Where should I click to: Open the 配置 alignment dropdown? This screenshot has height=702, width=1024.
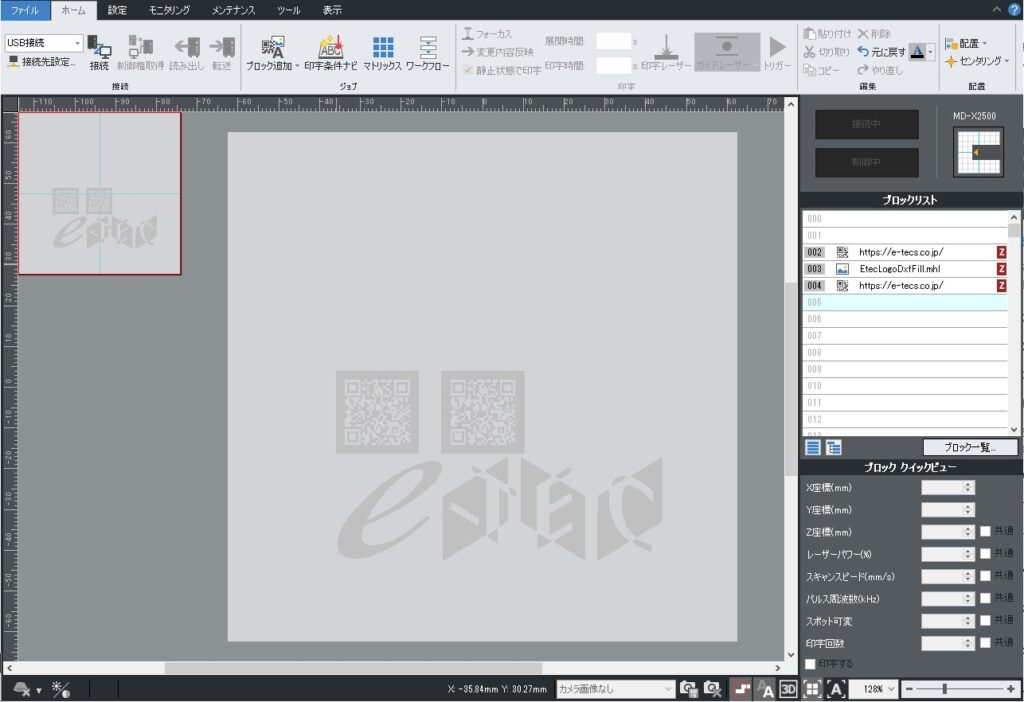pos(966,43)
